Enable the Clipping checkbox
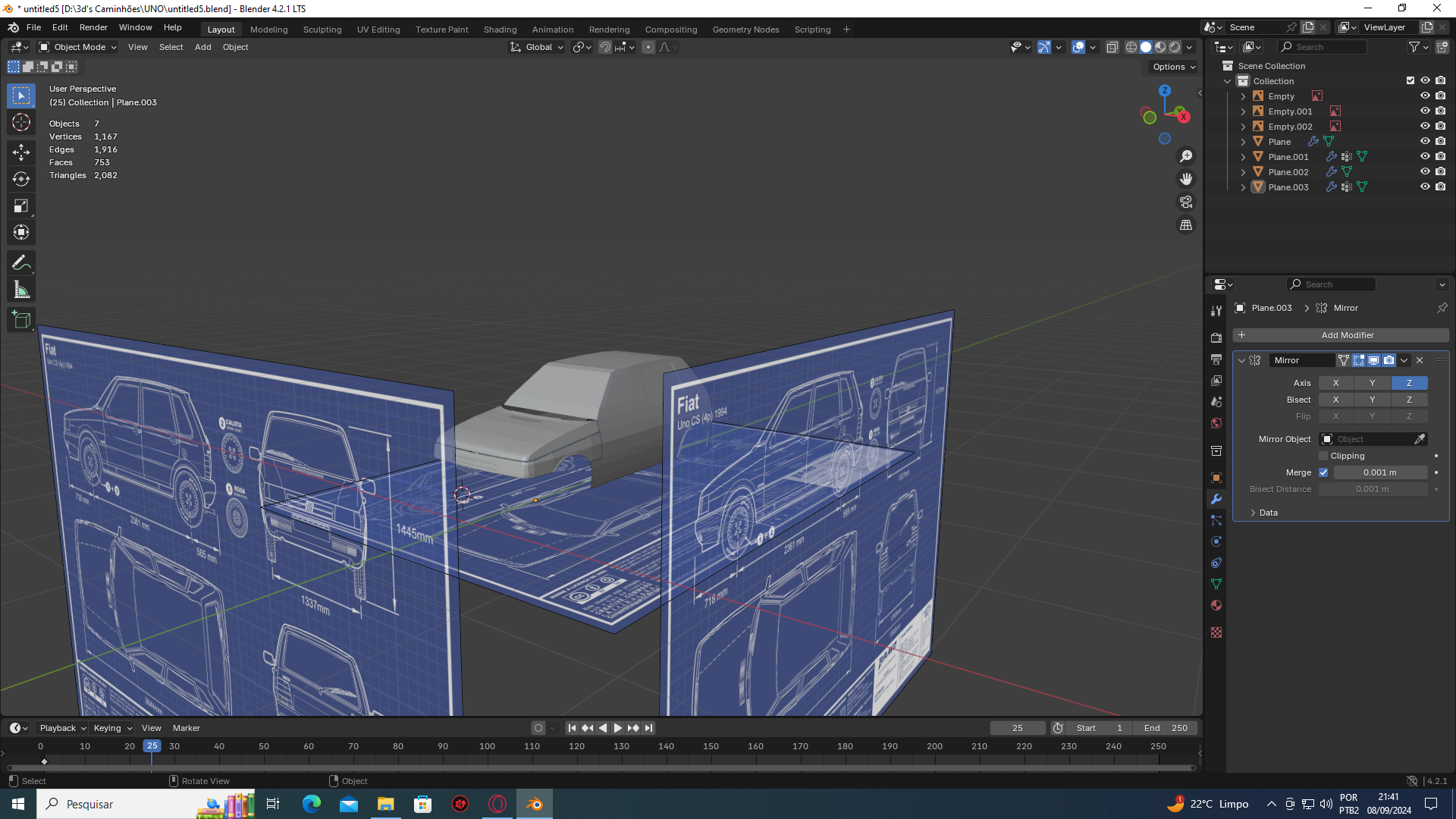This screenshot has width=1456, height=819. [x=1324, y=456]
